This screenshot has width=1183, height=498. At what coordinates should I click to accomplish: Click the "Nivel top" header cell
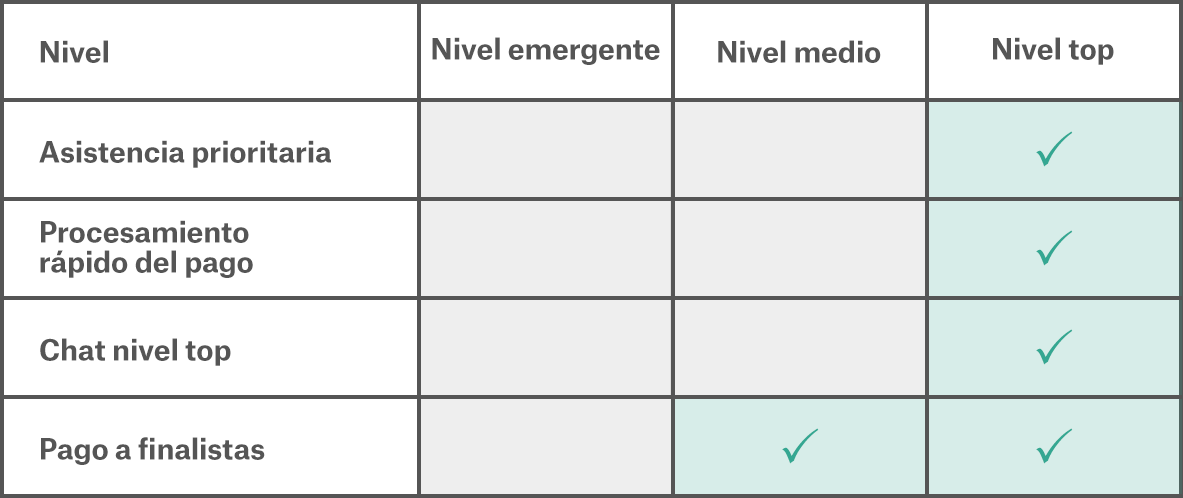tap(1052, 50)
